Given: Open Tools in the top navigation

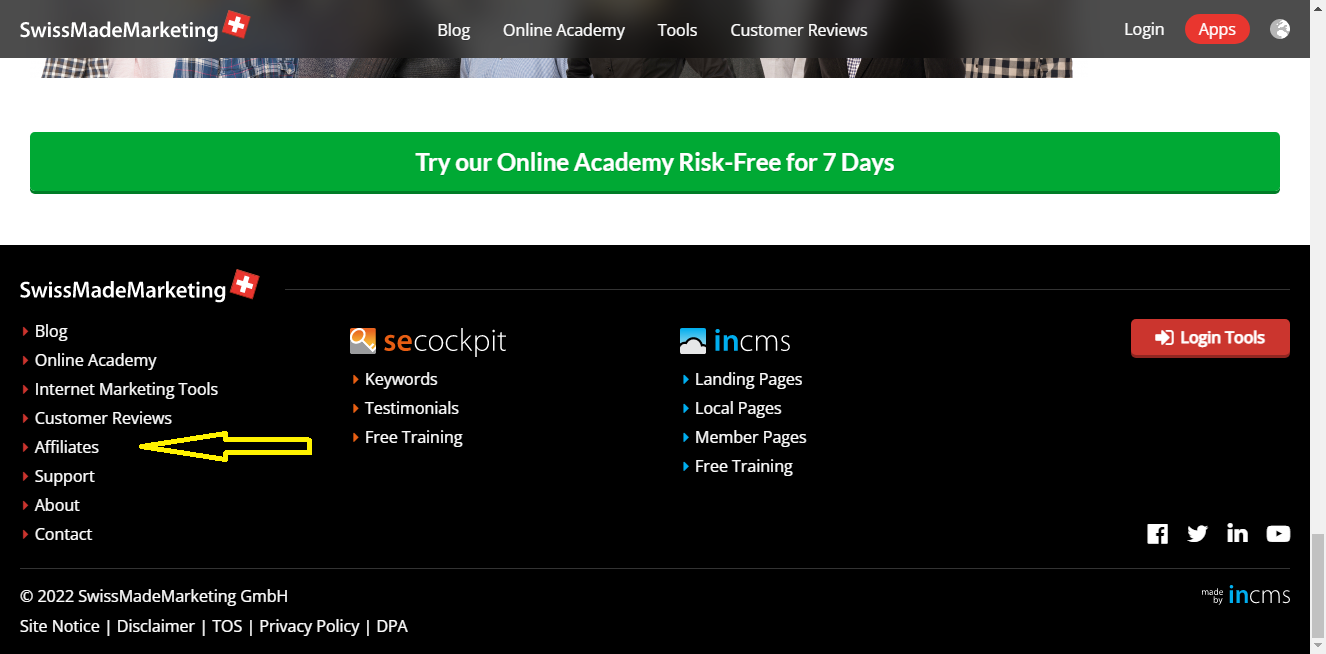Looking at the screenshot, I should pos(677,30).
